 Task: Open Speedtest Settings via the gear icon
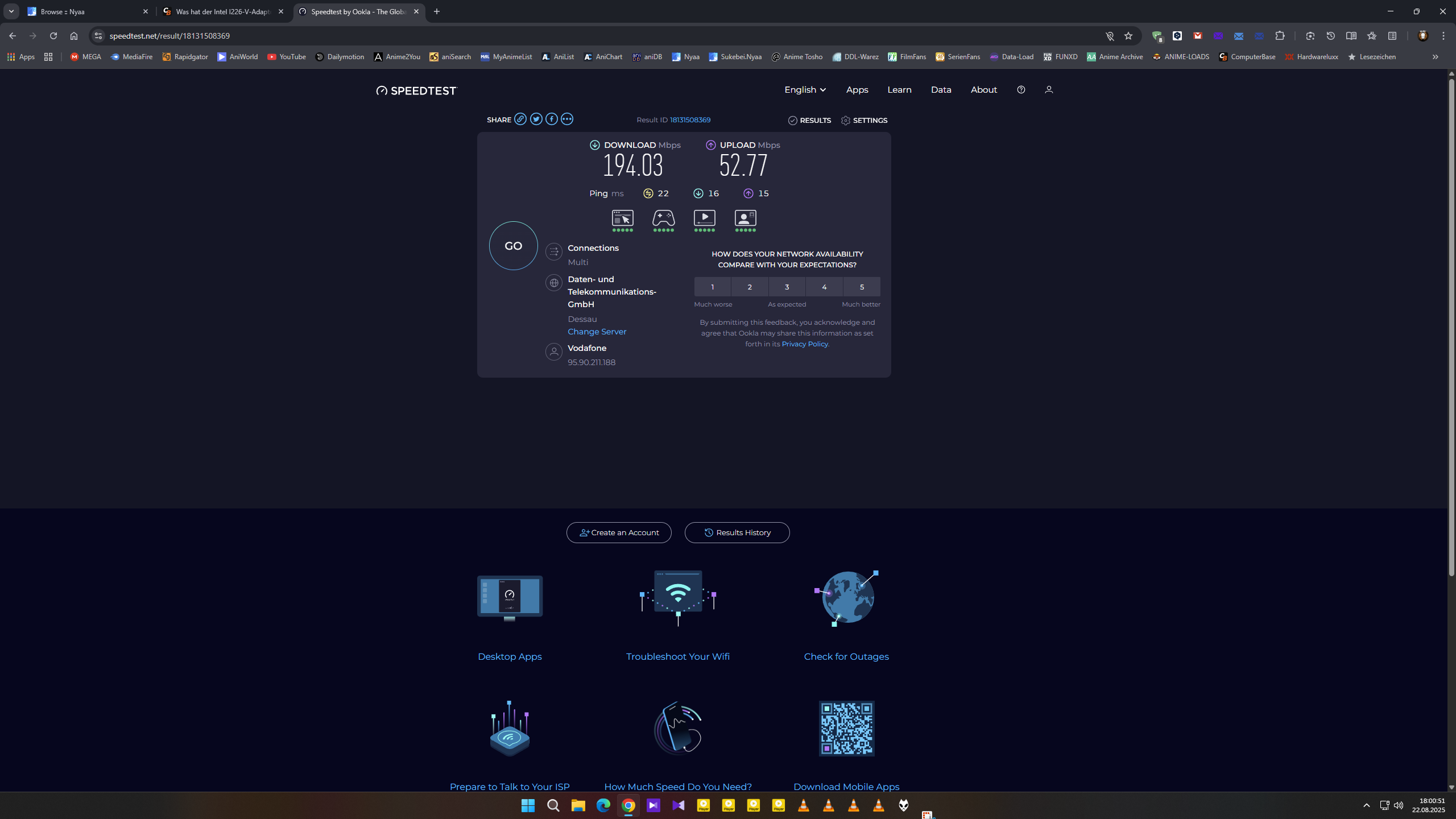[x=846, y=120]
